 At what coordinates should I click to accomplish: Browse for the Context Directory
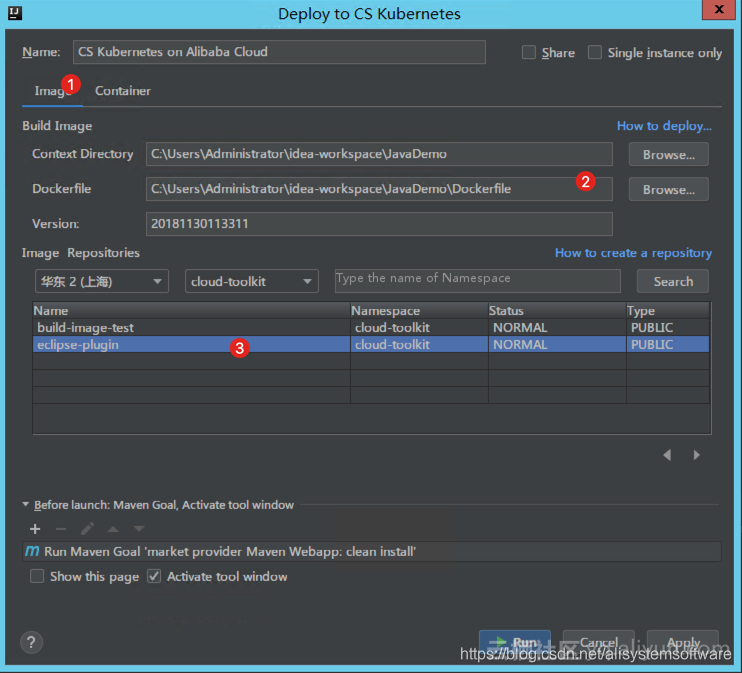[x=669, y=154]
